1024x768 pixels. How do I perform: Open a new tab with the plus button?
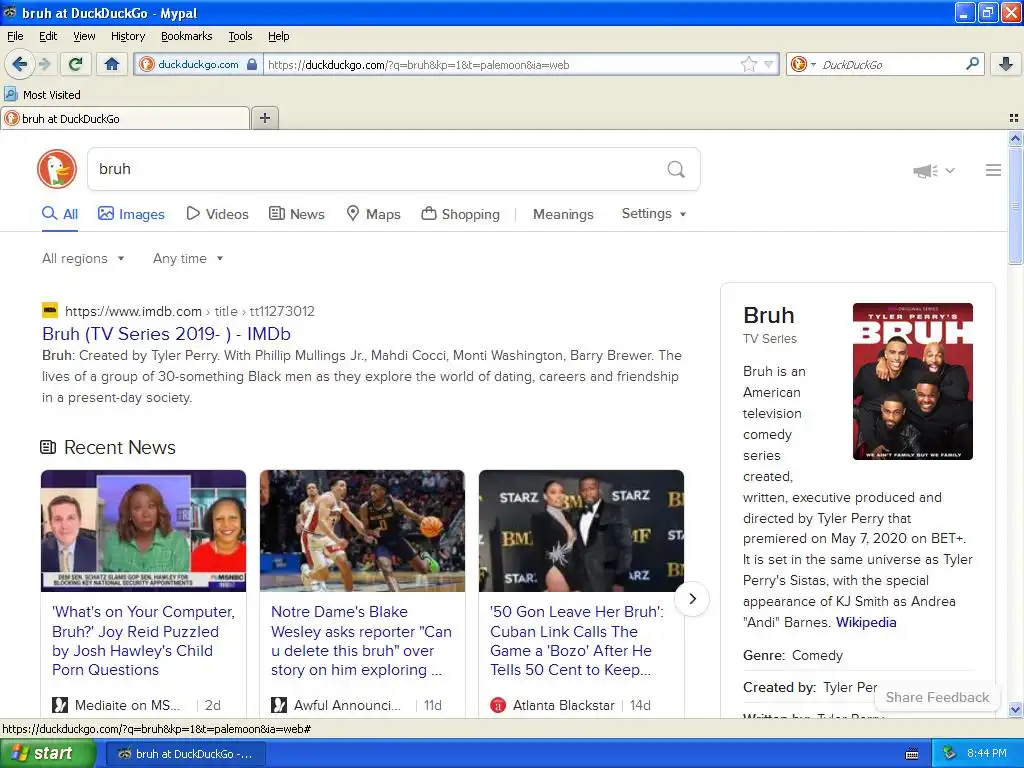(x=264, y=118)
